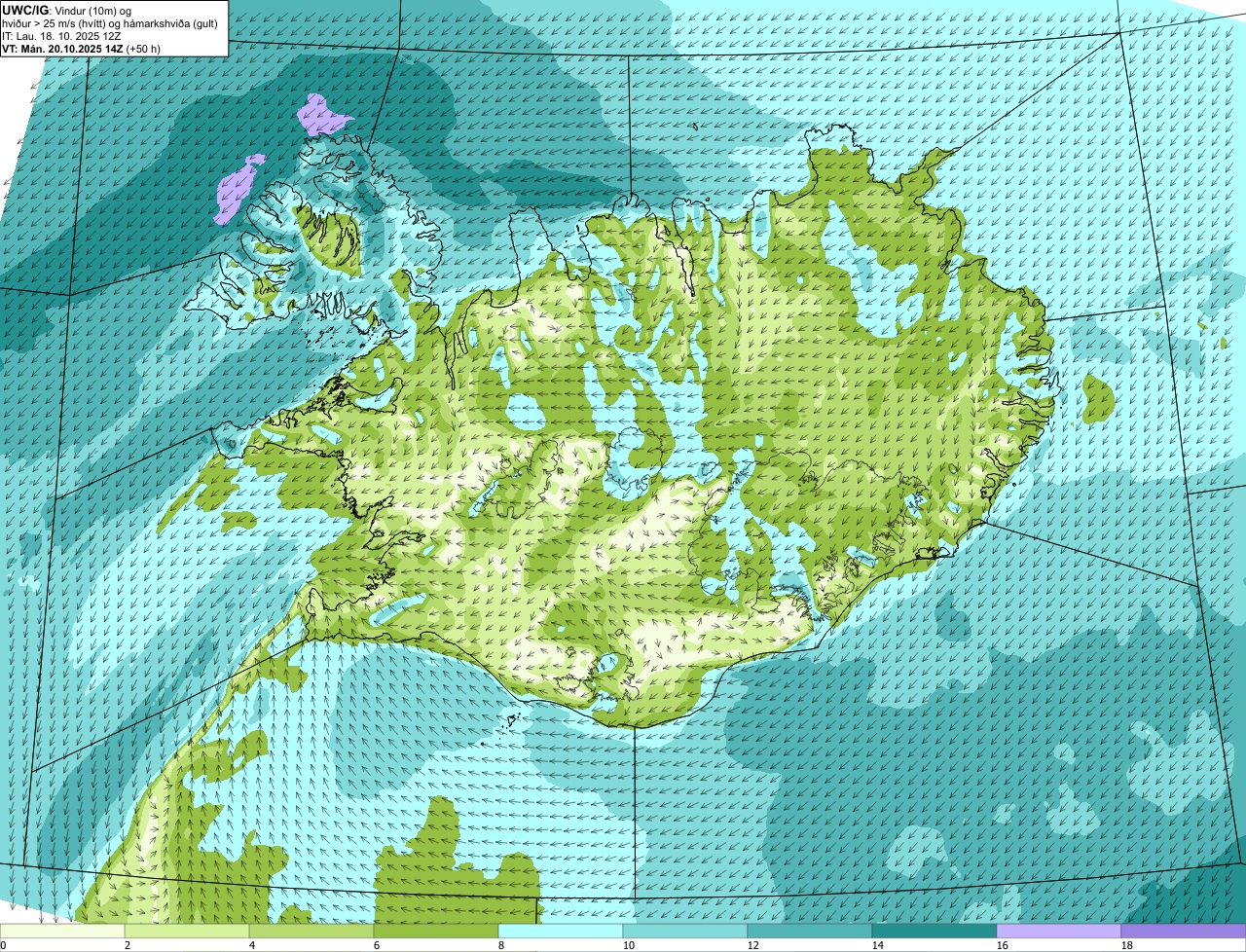
Task: Click the legend label '16'
Action: (1003, 945)
